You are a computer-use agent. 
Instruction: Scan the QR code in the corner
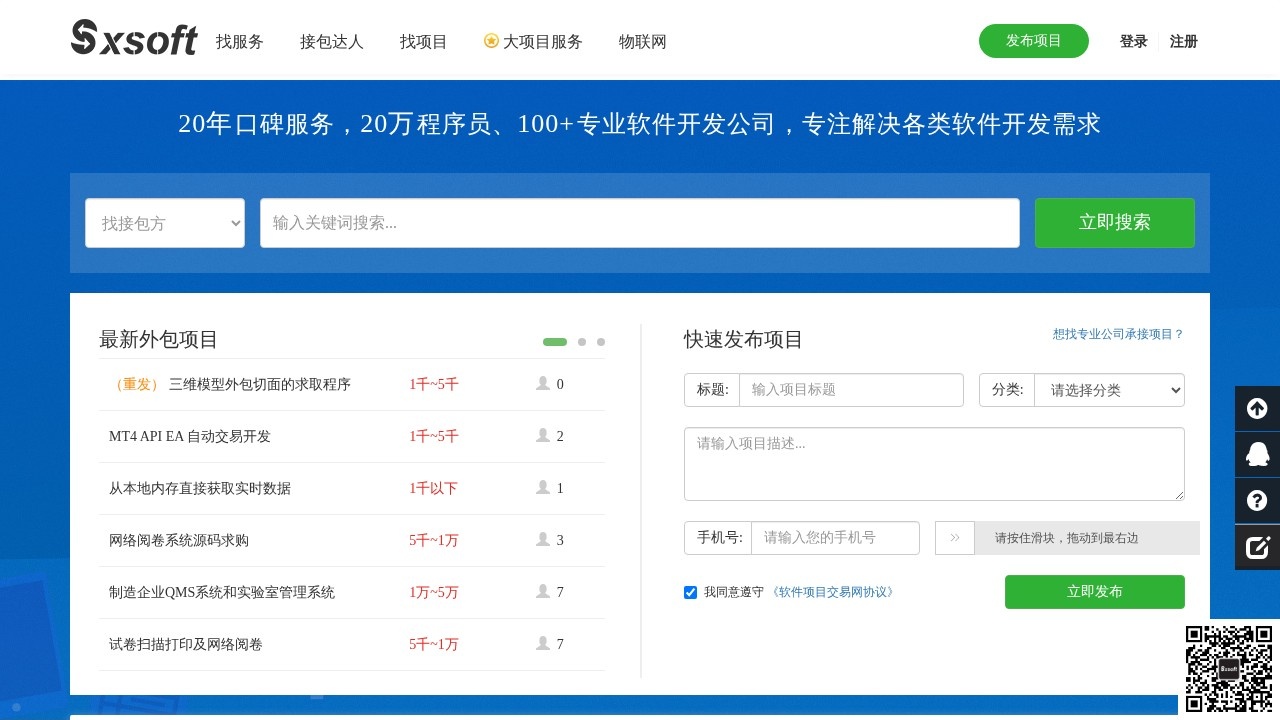coord(1228,668)
